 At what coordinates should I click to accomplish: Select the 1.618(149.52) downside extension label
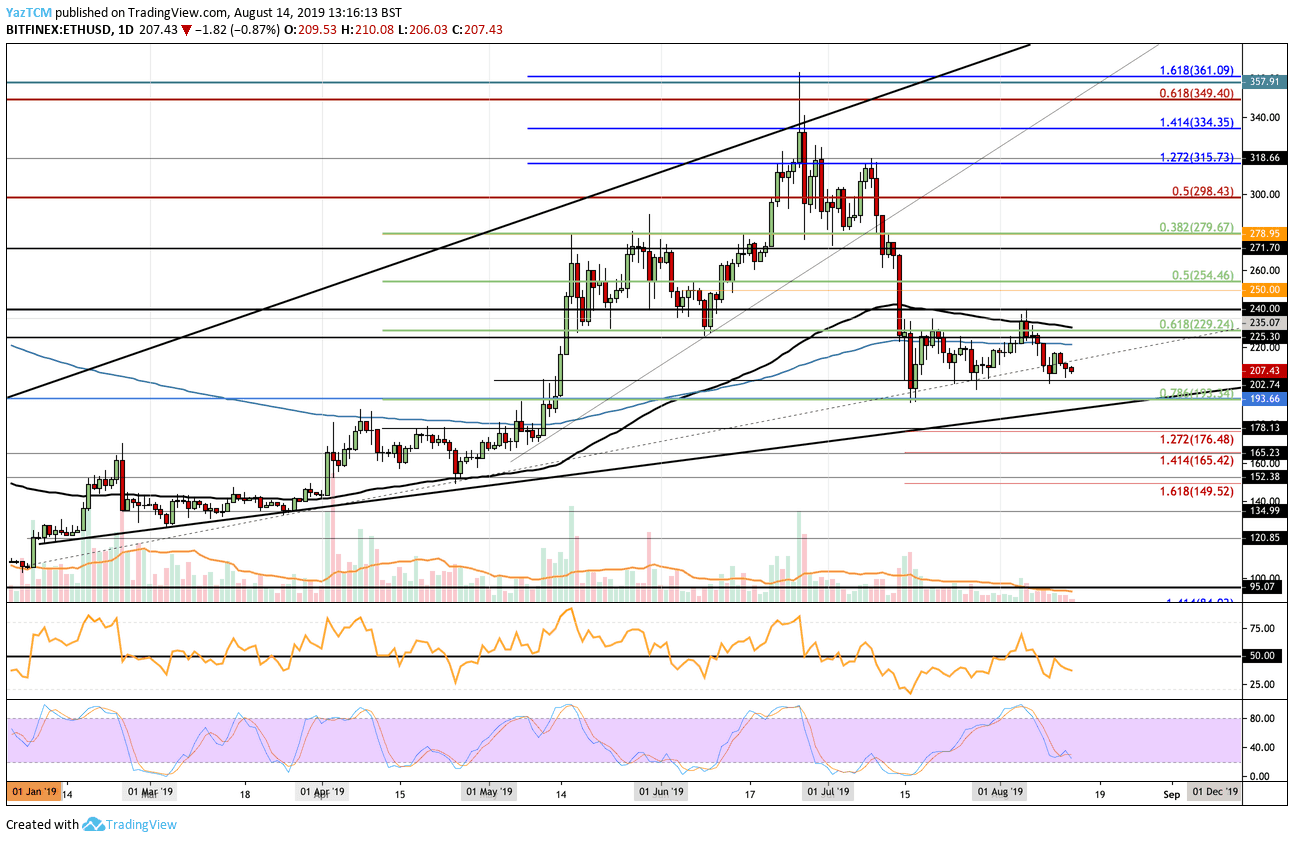click(1198, 492)
